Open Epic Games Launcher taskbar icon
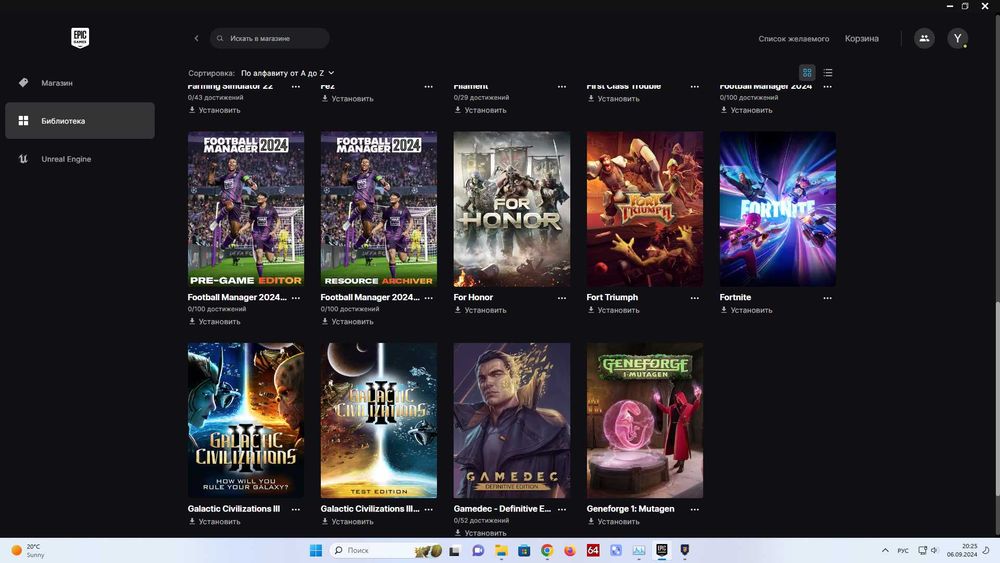 (662, 550)
